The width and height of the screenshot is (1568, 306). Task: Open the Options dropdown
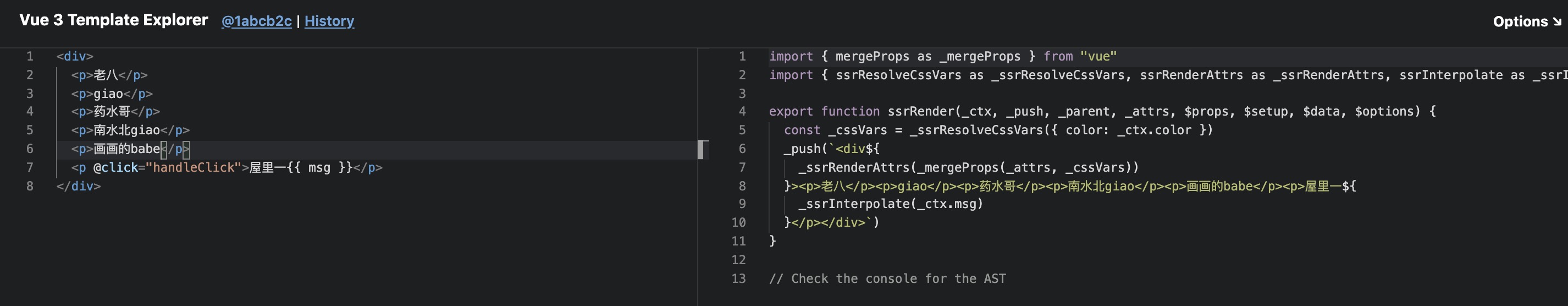[x=1526, y=21]
